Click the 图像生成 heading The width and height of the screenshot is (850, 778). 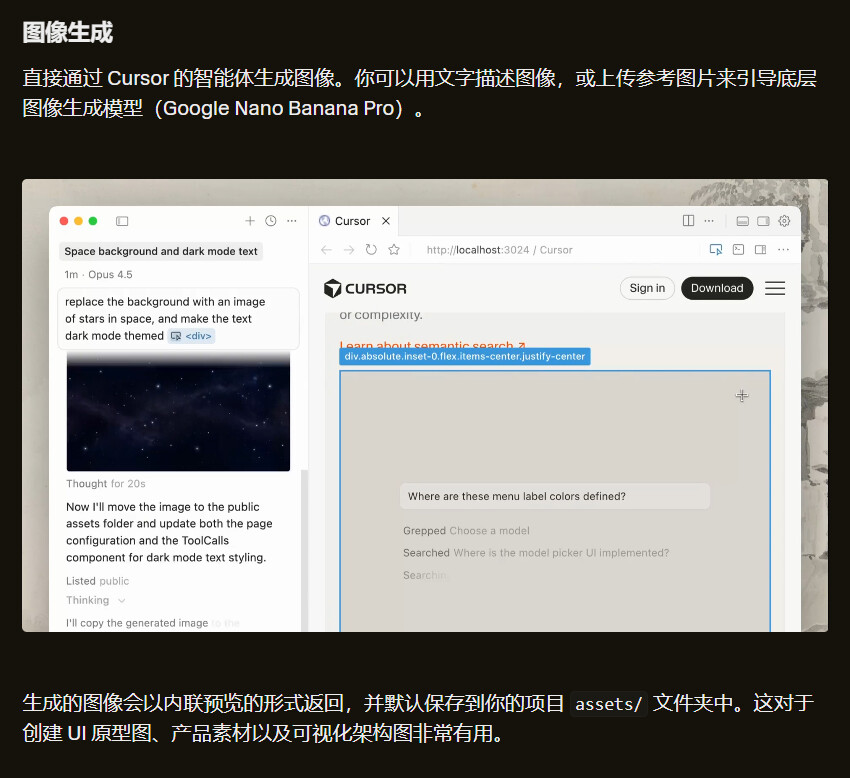pos(68,33)
